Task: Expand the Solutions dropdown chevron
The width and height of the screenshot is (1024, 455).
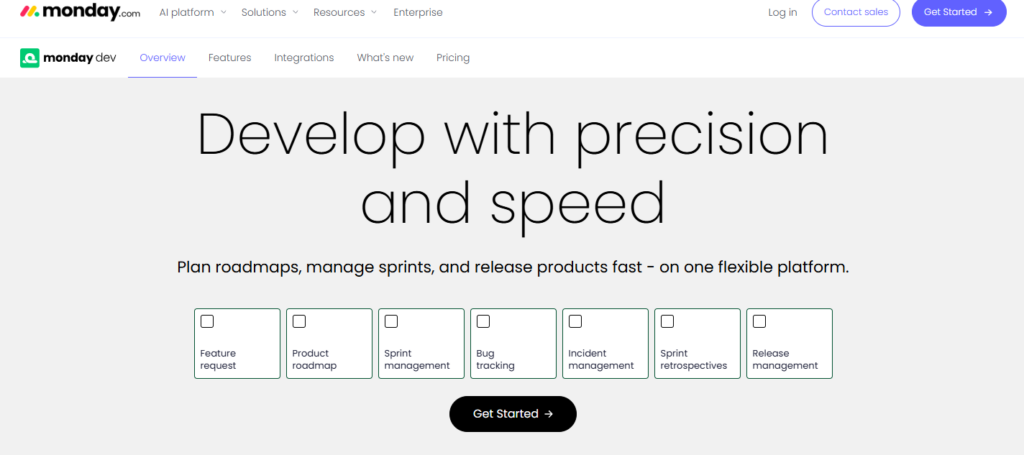Action: coord(295,12)
